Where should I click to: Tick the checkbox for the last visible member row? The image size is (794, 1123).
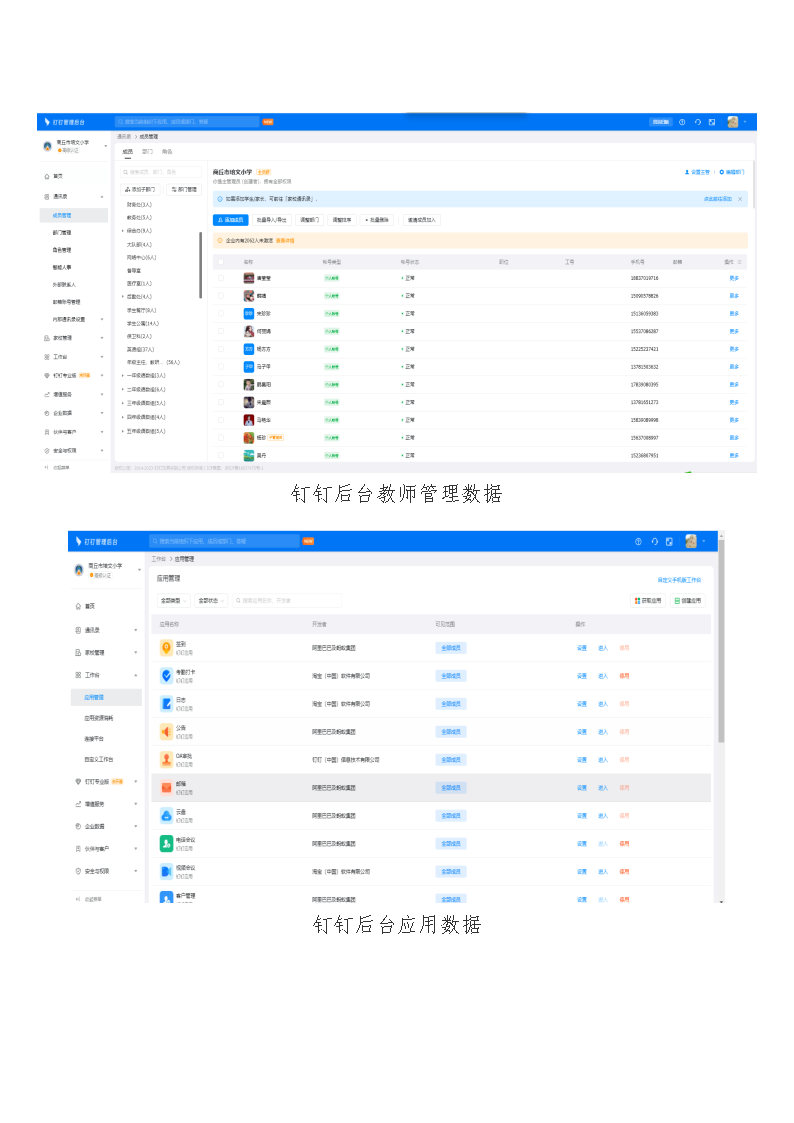(221, 455)
